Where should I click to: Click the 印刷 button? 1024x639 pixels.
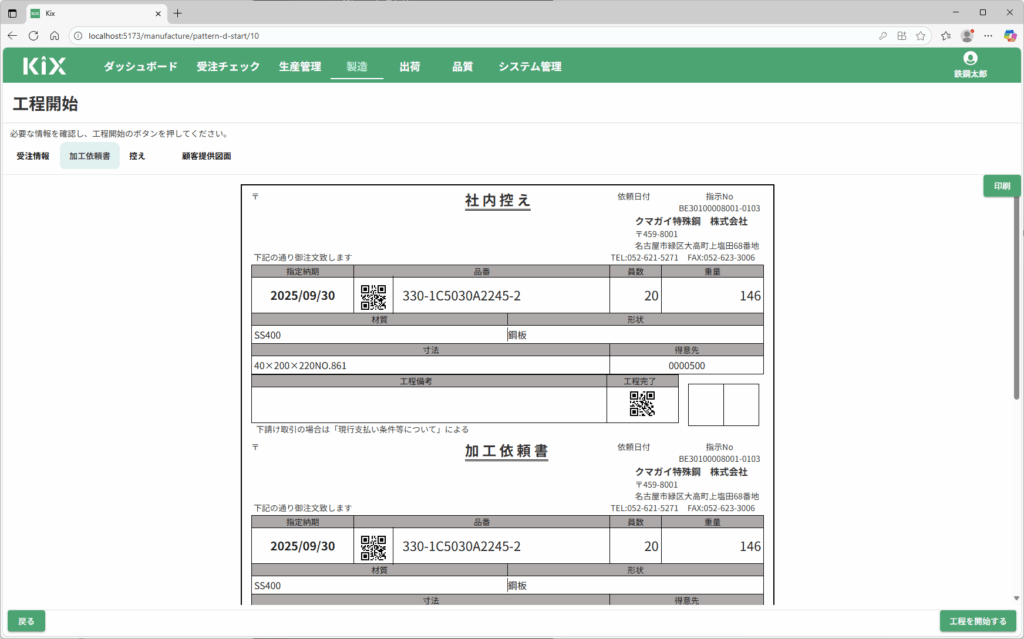[x=1000, y=186]
